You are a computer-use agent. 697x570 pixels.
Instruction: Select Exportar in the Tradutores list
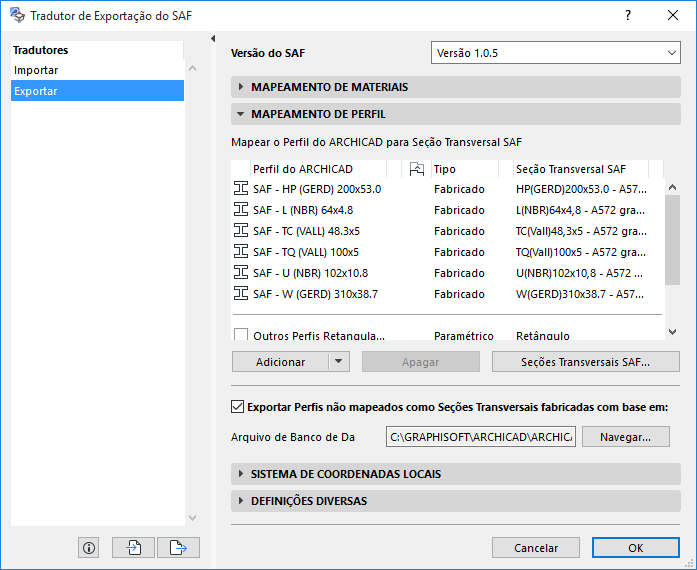pyautogui.click(x=97, y=91)
